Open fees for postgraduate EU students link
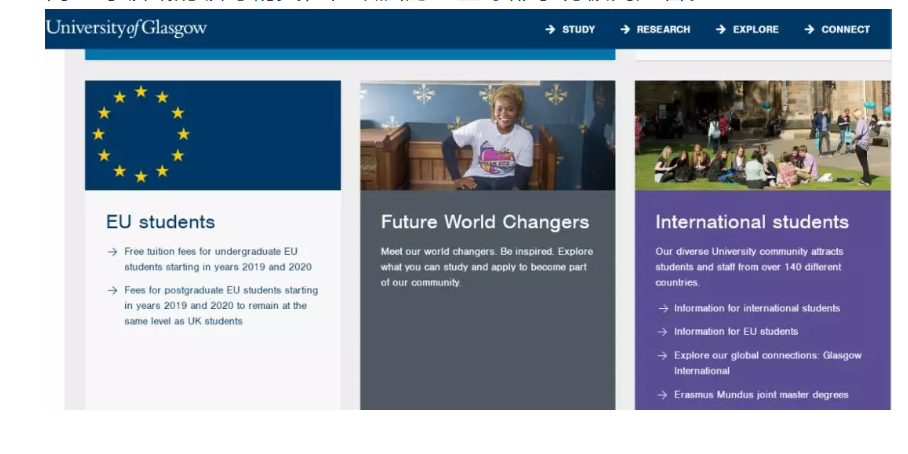908x454 pixels. point(220,305)
